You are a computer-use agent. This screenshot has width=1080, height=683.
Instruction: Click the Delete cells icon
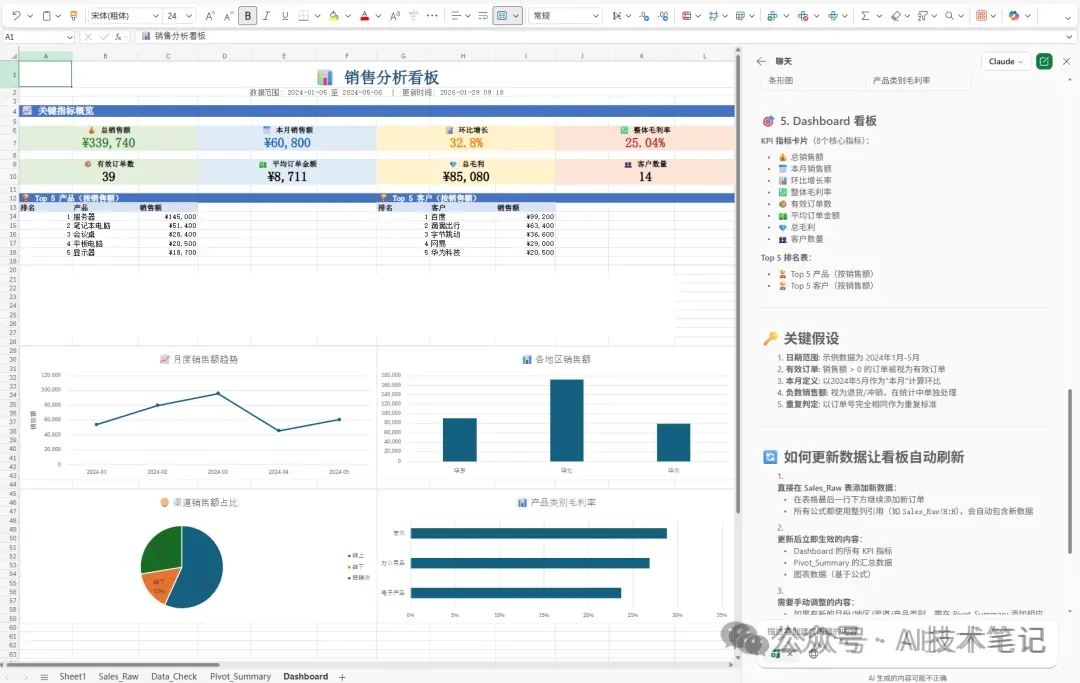tap(803, 15)
